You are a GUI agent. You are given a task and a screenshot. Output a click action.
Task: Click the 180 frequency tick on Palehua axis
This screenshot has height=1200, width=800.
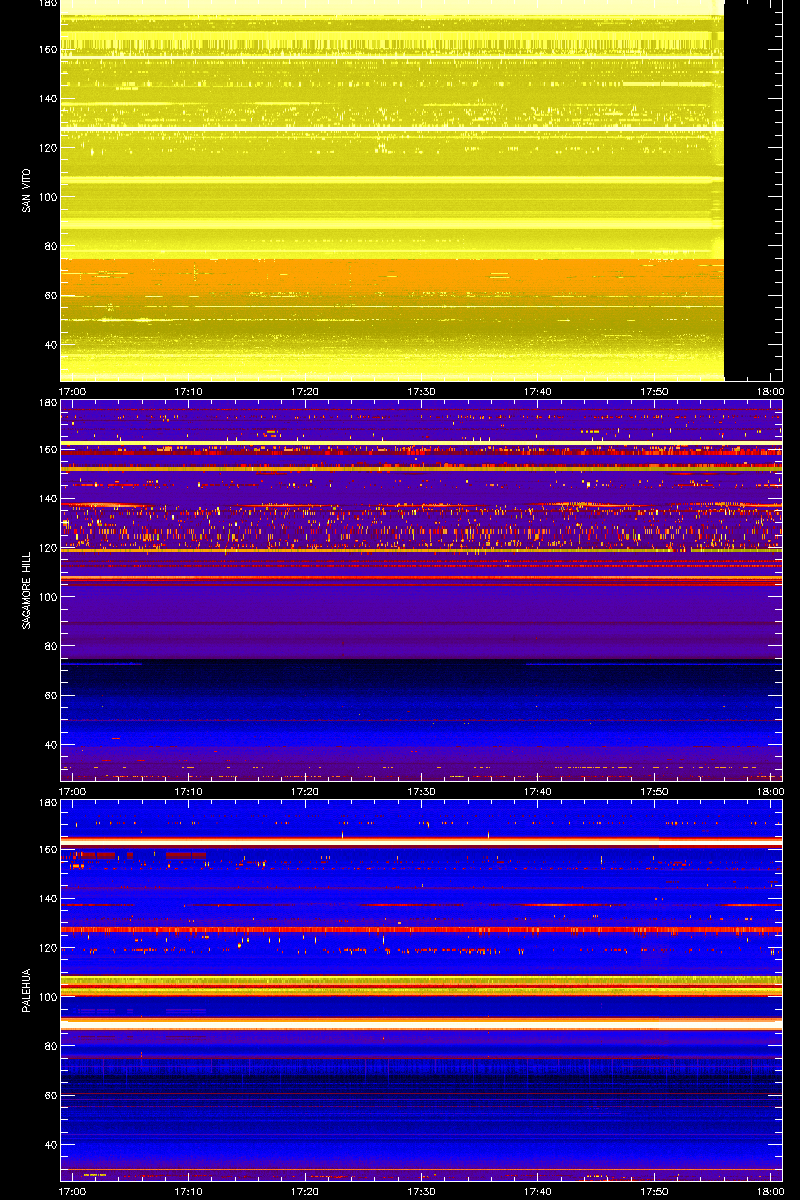(47, 803)
